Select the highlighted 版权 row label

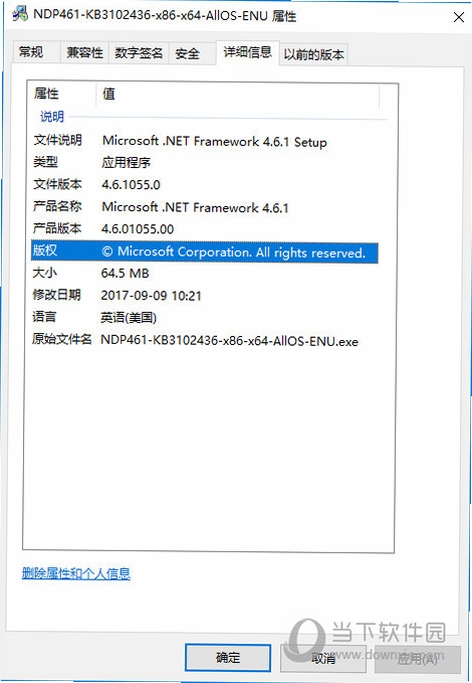pos(45,250)
